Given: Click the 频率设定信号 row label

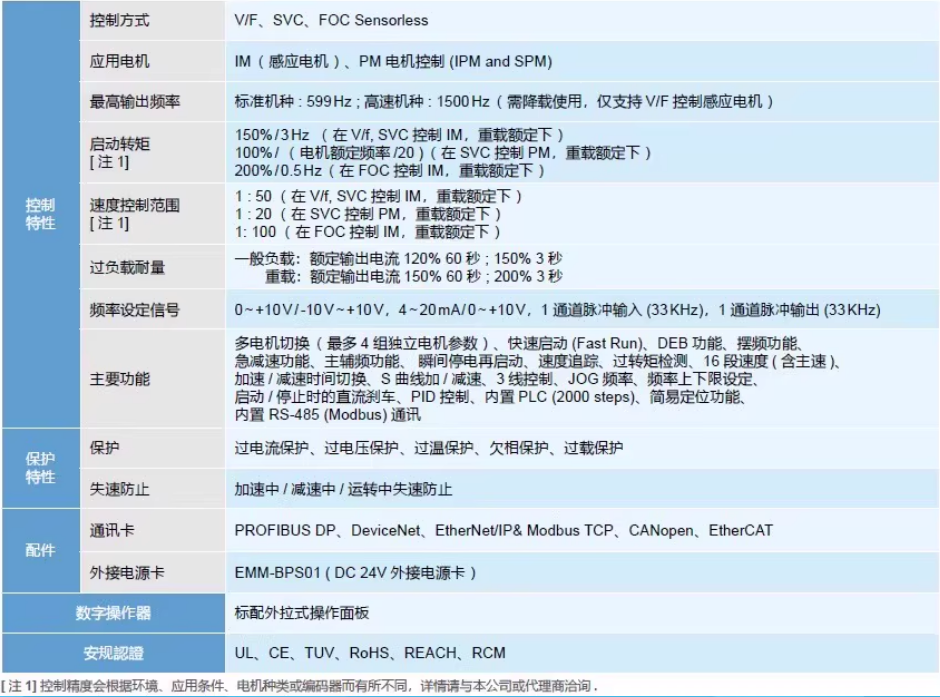Looking at the screenshot, I should tap(134, 310).
